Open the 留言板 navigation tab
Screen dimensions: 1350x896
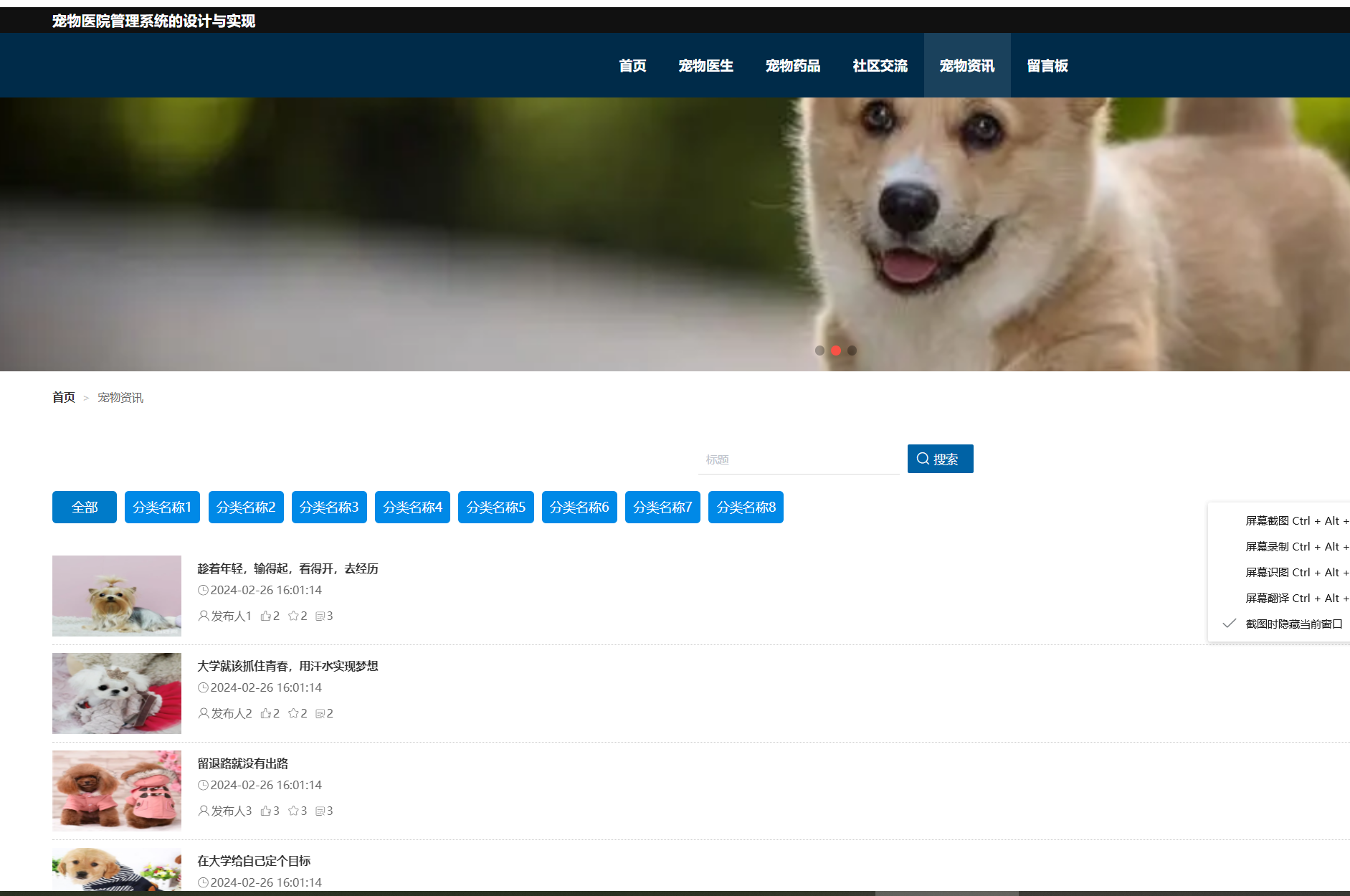(1047, 65)
